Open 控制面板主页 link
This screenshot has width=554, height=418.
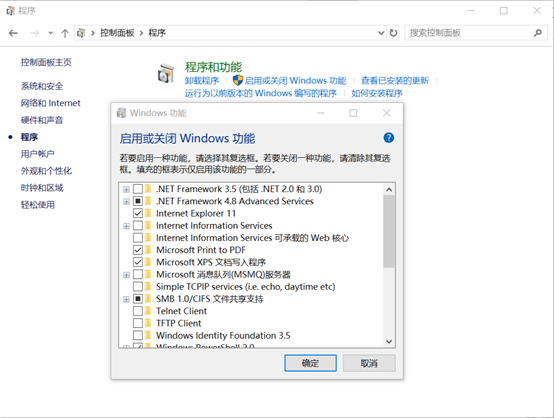(46, 63)
